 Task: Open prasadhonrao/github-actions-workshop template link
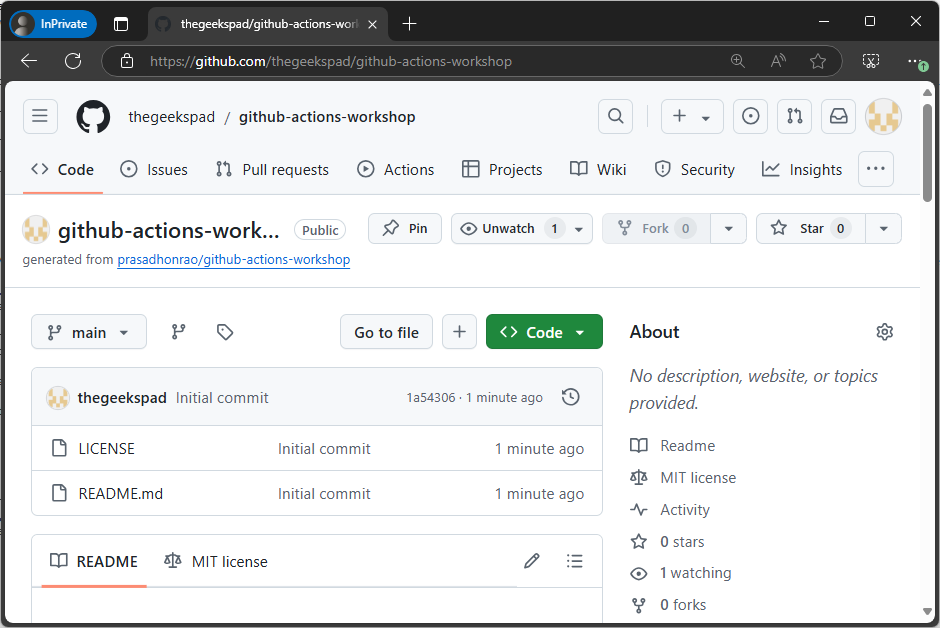pos(234,259)
